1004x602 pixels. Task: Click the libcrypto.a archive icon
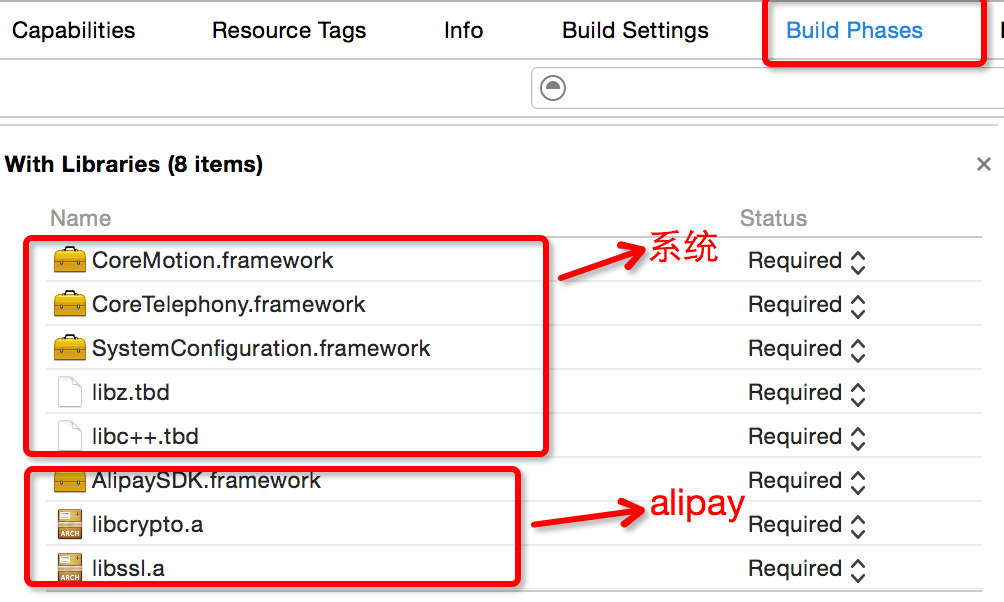click(69, 525)
